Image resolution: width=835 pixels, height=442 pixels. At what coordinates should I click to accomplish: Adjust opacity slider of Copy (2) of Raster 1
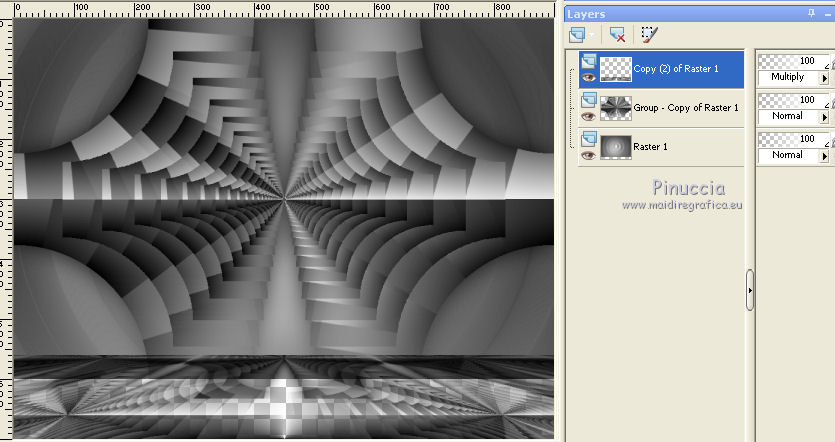coord(793,61)
